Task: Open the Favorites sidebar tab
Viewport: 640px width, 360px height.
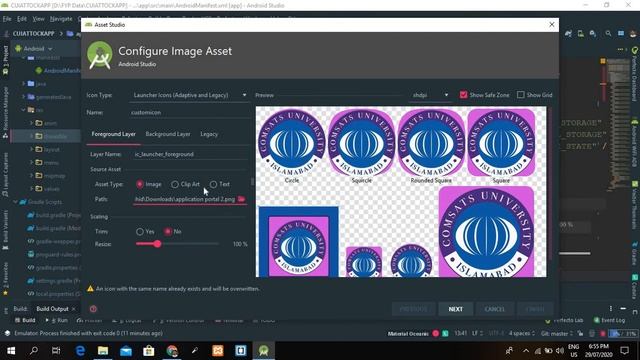Action: 5,279
